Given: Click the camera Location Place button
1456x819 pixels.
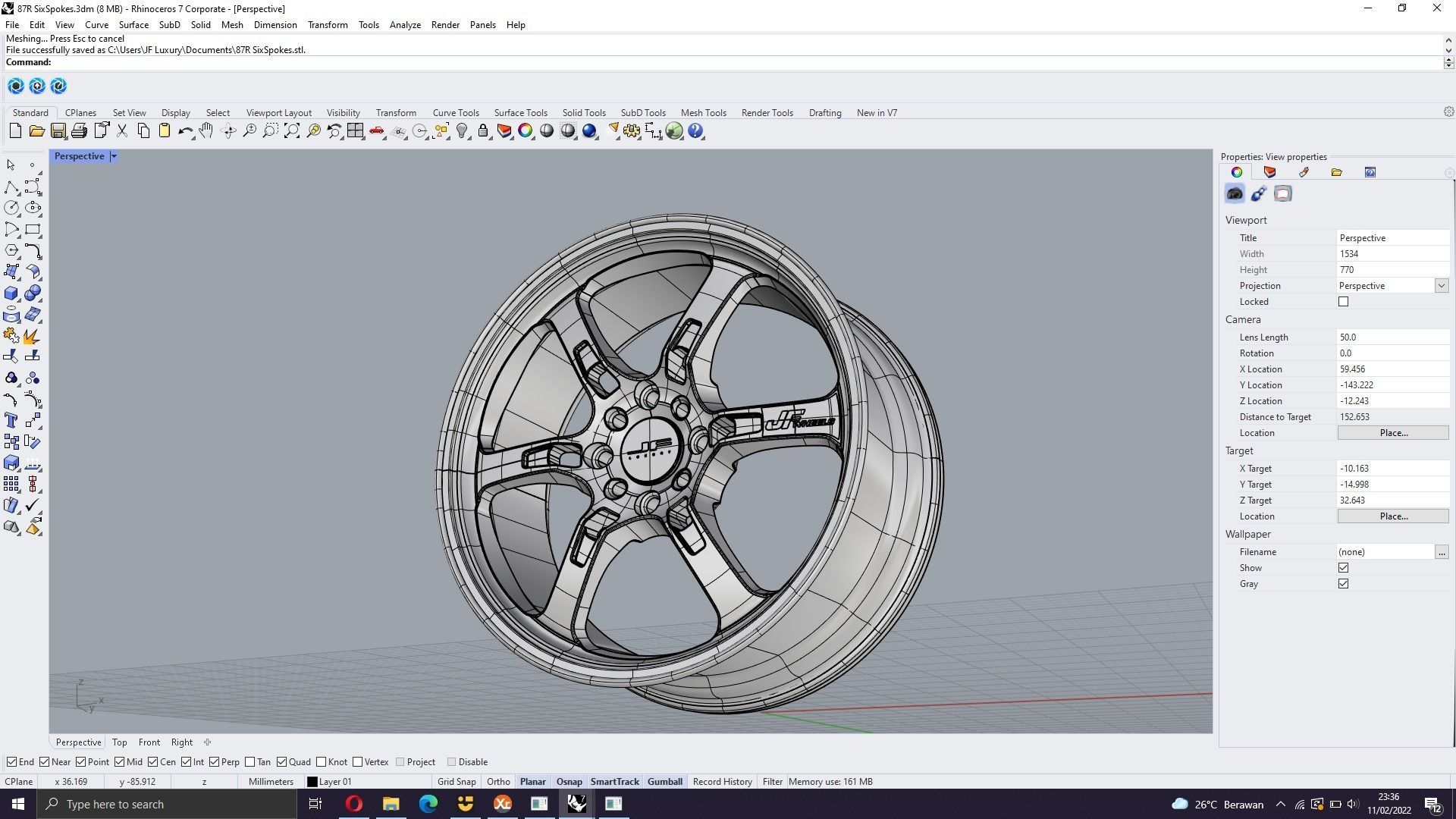Looking at the screenshot, I should 1393,433.
